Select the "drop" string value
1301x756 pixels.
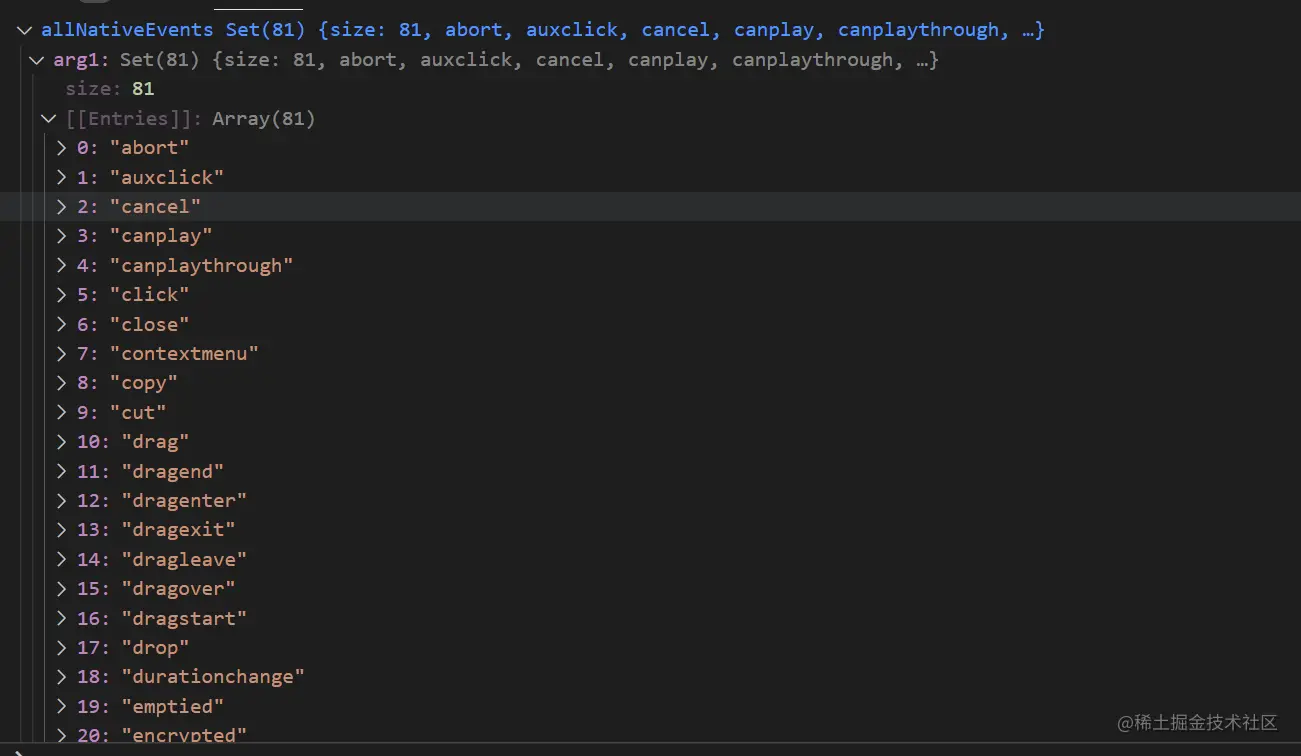click(x=155, y=648)
